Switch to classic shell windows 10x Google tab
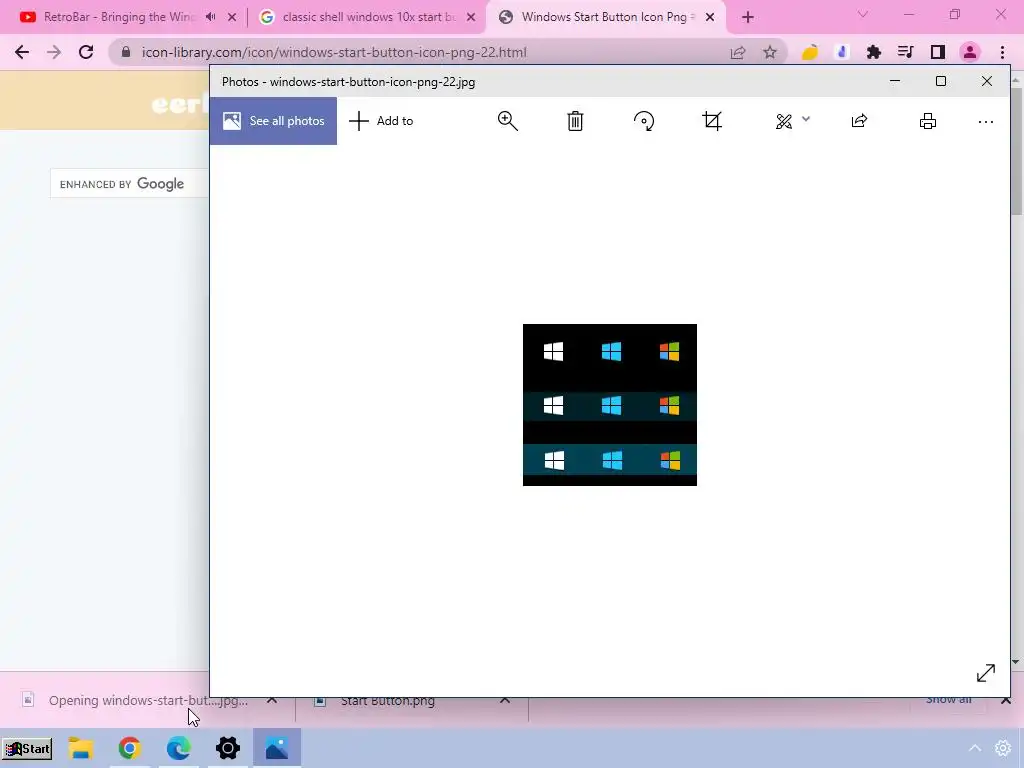 click(368, 17)
